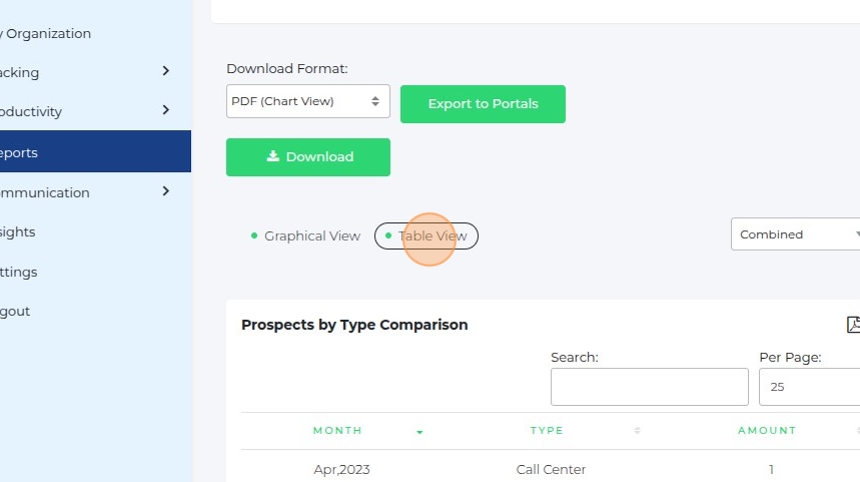This screenshot has height=482, width=860.
Task: Expand the Communication submenu chevron
Action: (166, 191)
